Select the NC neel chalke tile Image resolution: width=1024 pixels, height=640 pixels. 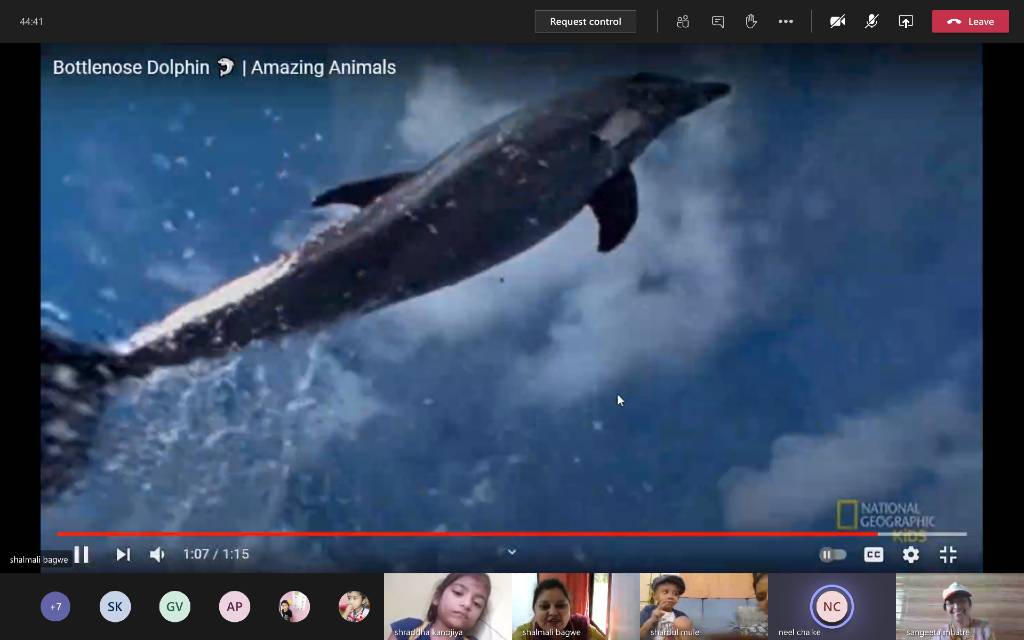pyautogui.click(x=831, y=607)
